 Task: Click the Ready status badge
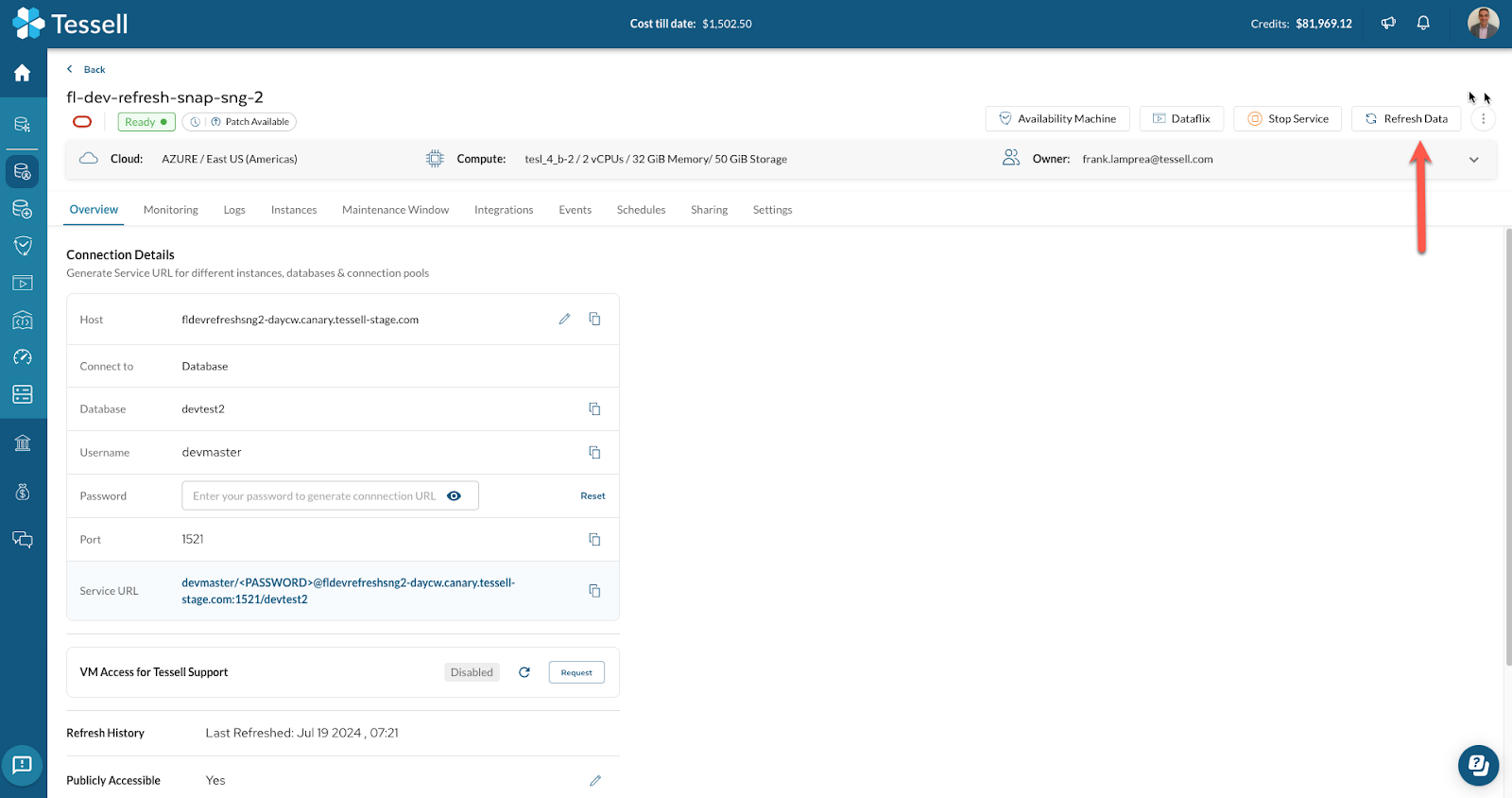146,122
